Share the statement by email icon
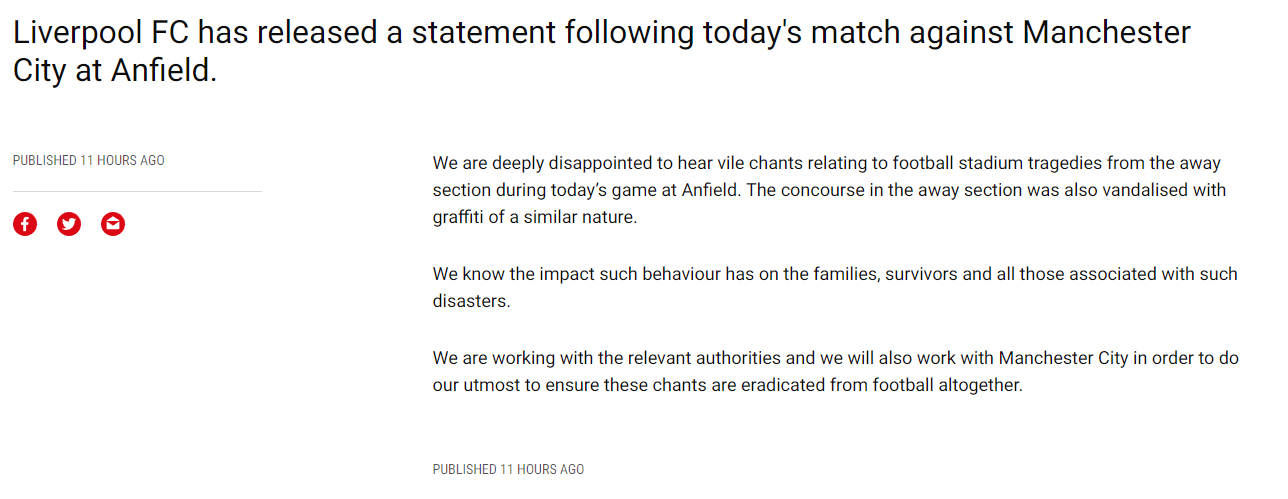Screen dimensions: 1288x499 tap(113, 224)
